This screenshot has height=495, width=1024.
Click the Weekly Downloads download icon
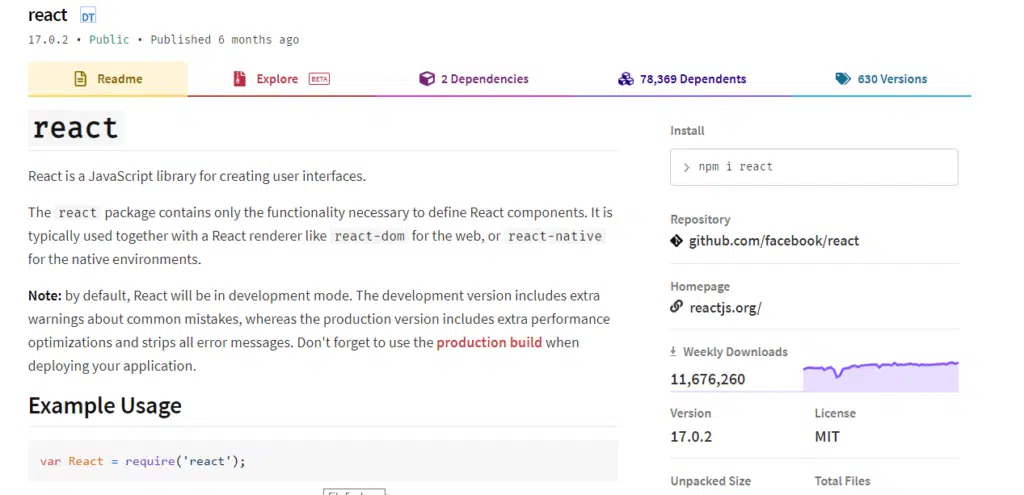[673, 351]
